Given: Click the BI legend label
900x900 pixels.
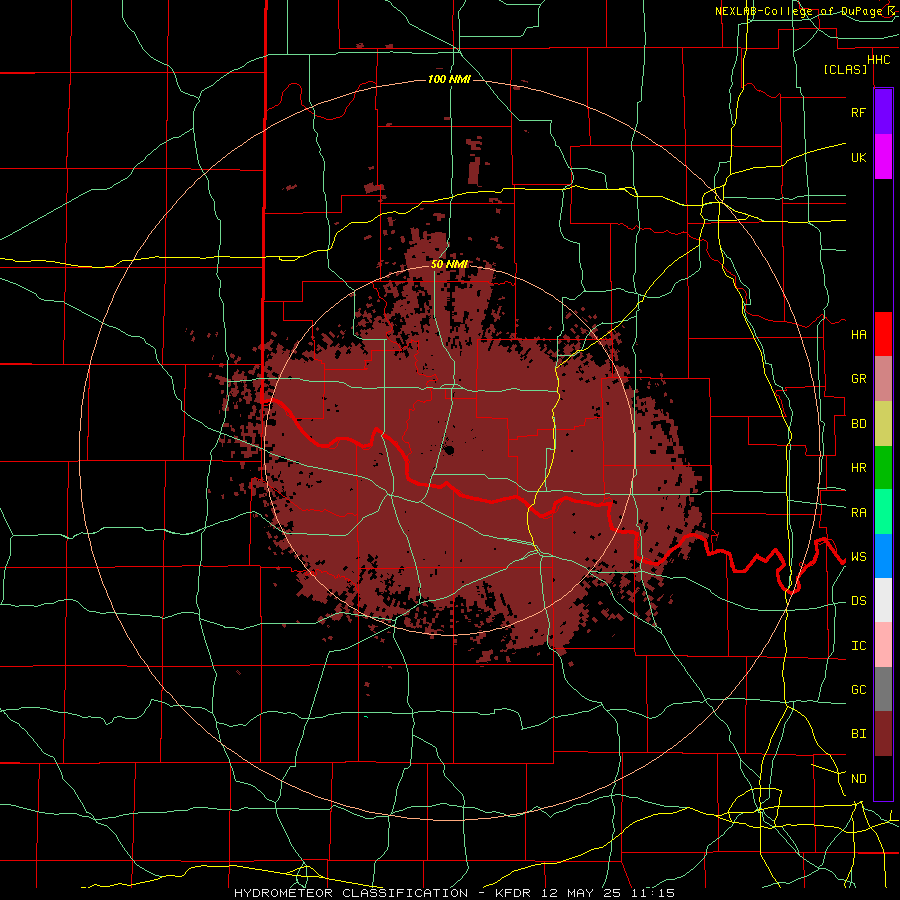Looking at the screenshot, I should pyautogui.click(x=858, y=734).
